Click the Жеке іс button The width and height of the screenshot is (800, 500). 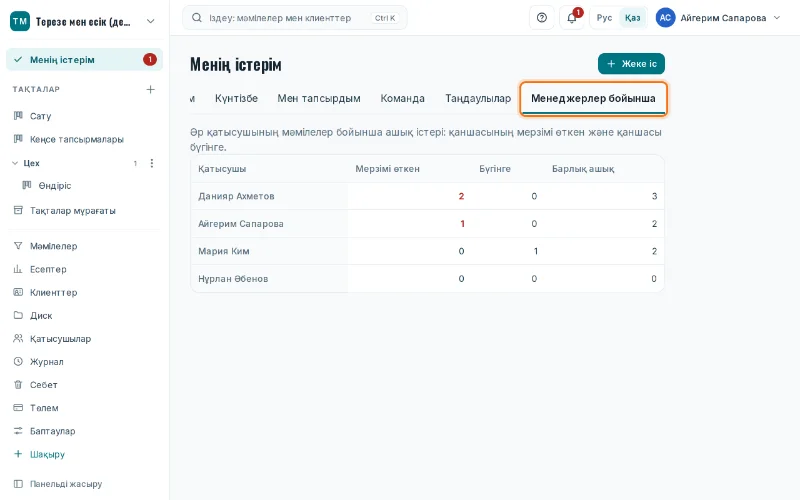[x=631, y=64]
